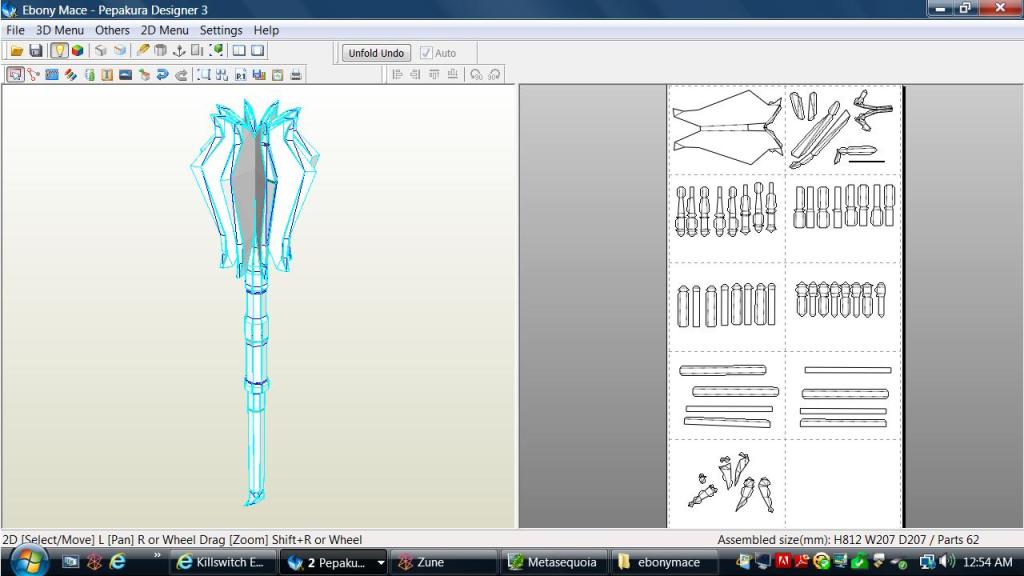Select the red join/disjoin nodes tool
This screenshot has height=576, width=1024.
[x=33, y=74]
